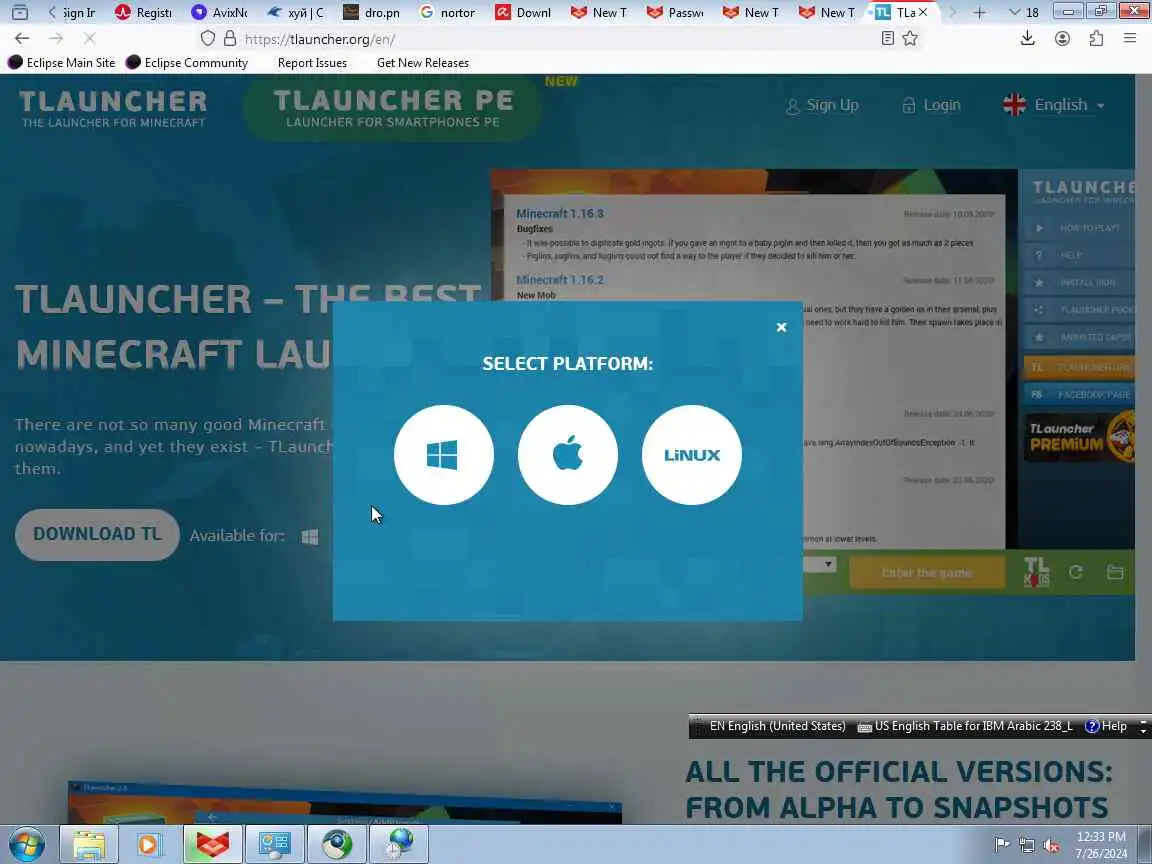
Task: Switch to the dro.pn tab
Action: pyautogui.click(x=371, y=12)
